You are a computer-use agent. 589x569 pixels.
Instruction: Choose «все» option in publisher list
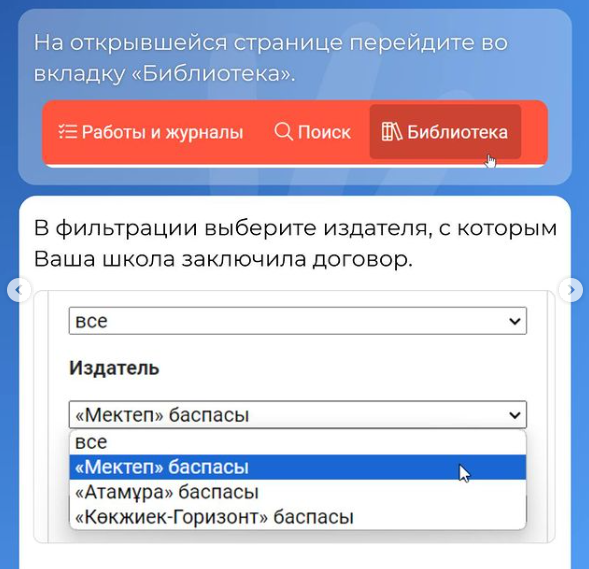pyautogui.click(x=298, y=442)
